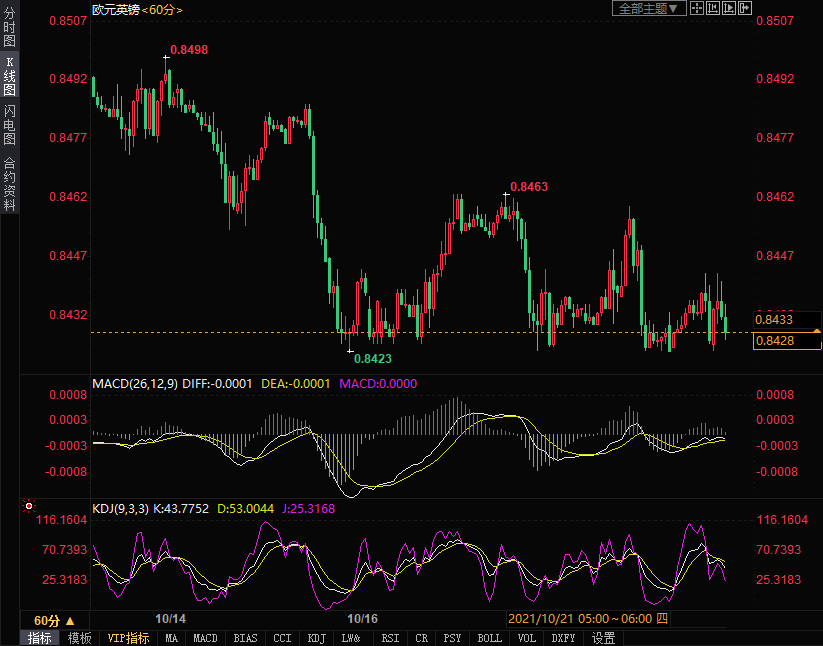
Task: Click the VIP指标 button
Action: tap(127, 638)
